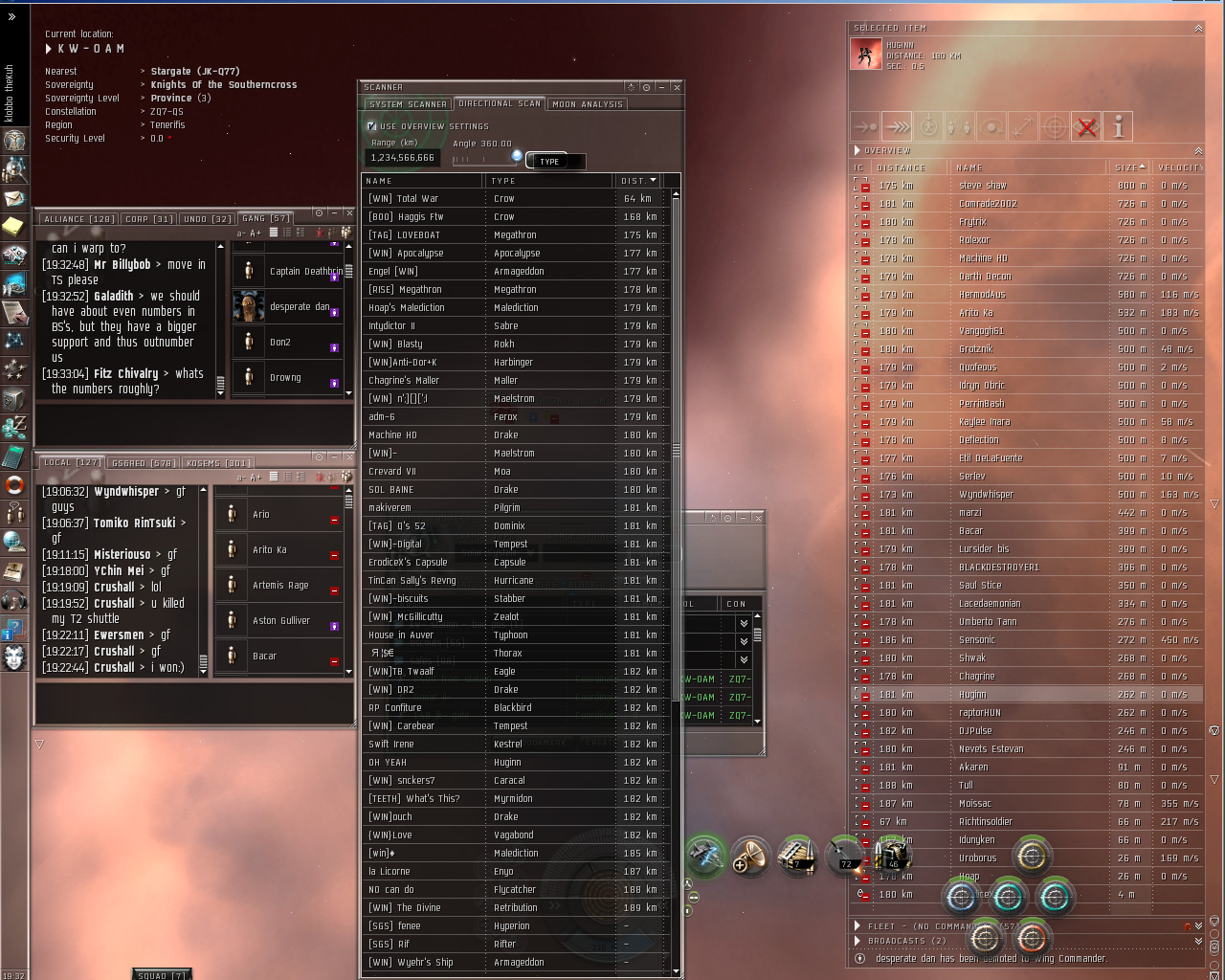Click the triangle beside the Overview title
This screenshot has width=1225, height=980.
click(857, 150)
